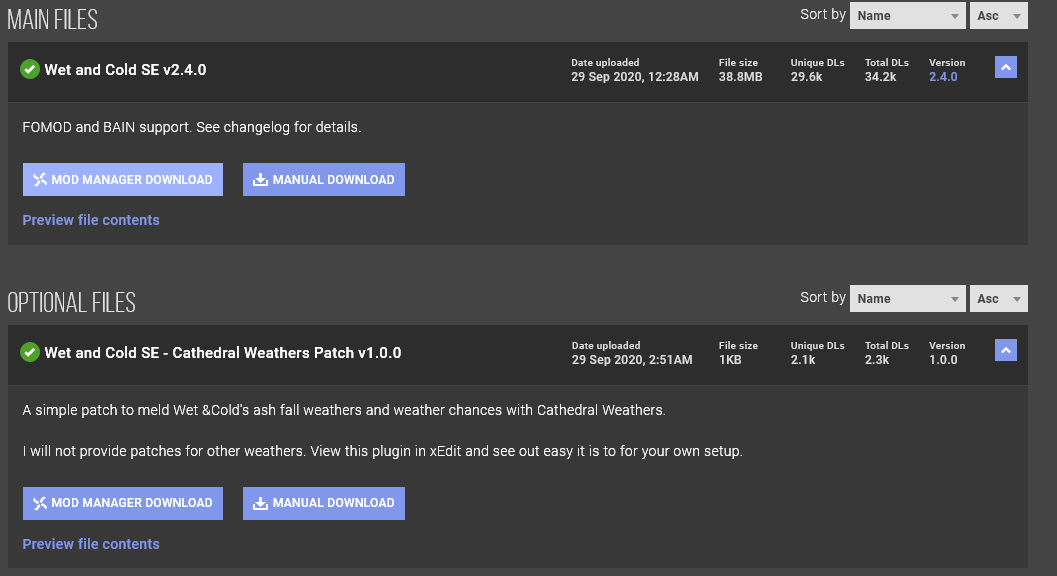Click the 2.3k total downloads value
The image size is (1057, 576).
[x=877, y=359]
